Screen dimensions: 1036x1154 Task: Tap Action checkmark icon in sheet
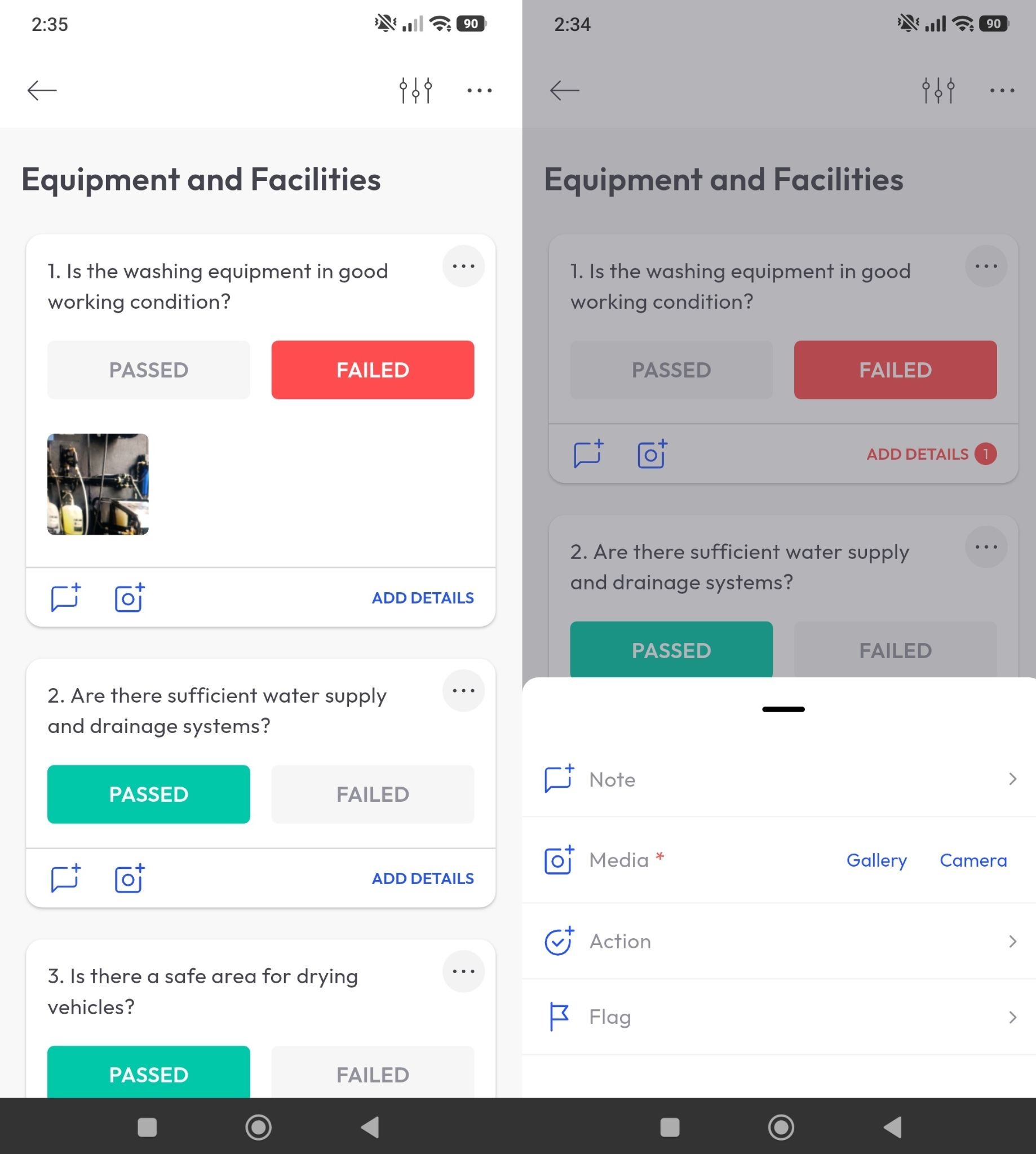pos(559,941)
